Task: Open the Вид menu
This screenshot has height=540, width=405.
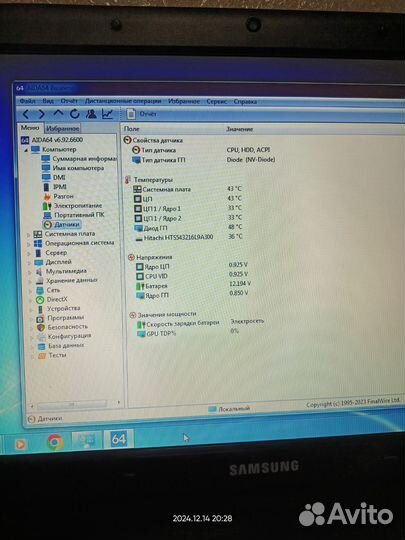Action: point(48,101)
